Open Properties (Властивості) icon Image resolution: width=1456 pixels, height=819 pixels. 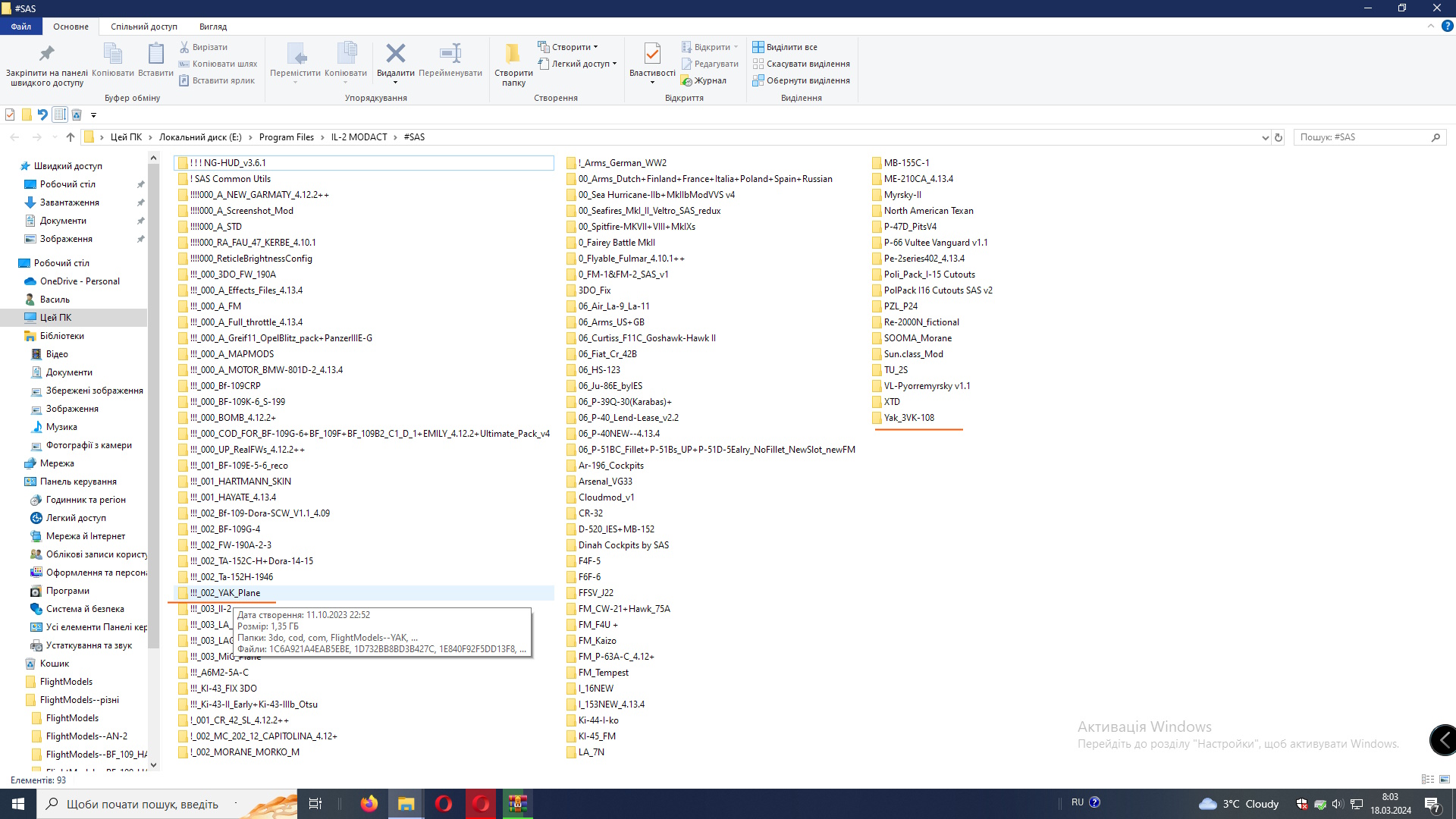651,54
